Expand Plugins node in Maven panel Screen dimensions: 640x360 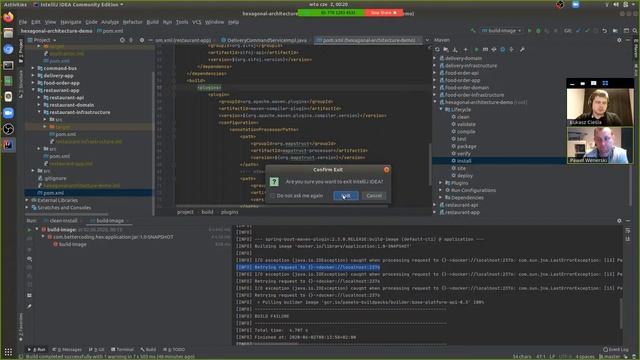pos(441,183)
